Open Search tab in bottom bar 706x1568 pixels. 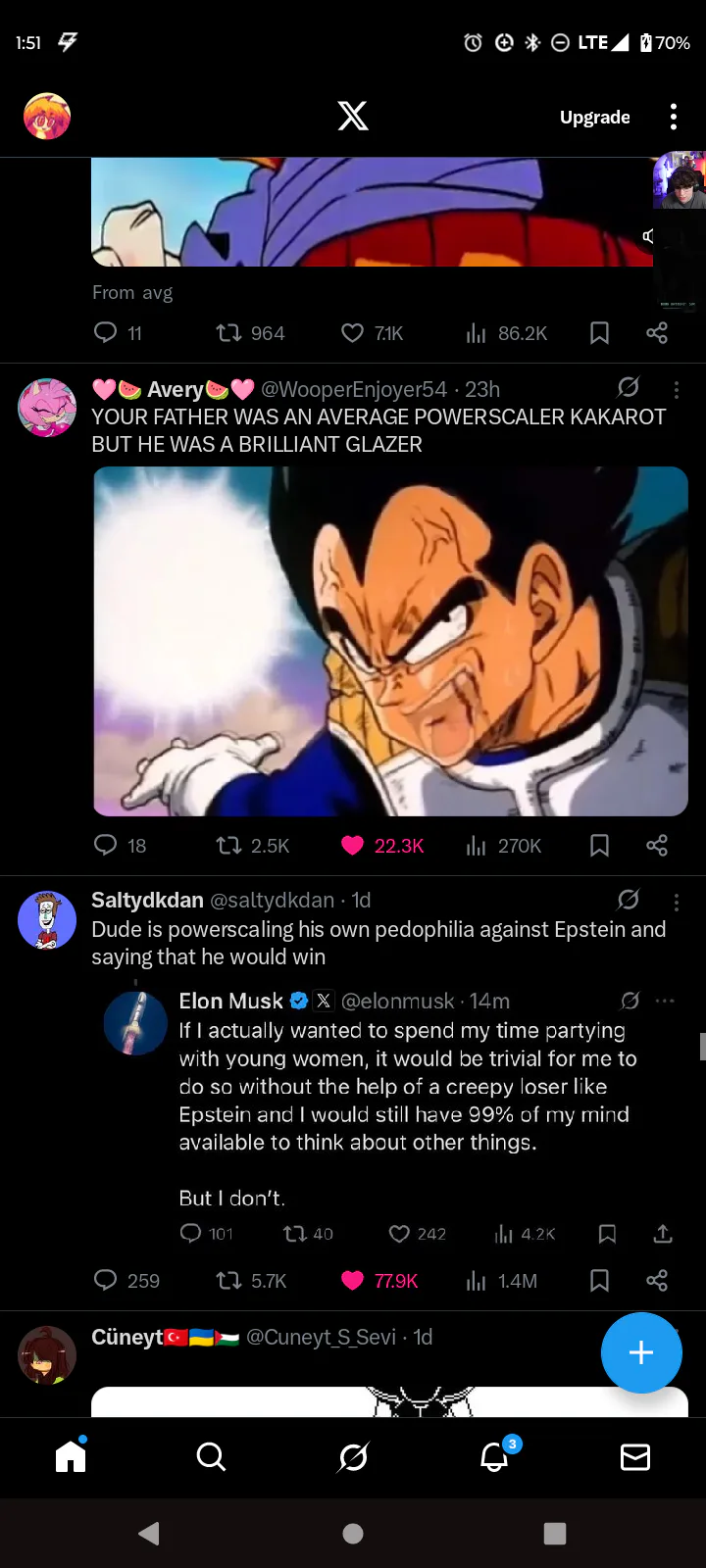(x=211, y=1457)
